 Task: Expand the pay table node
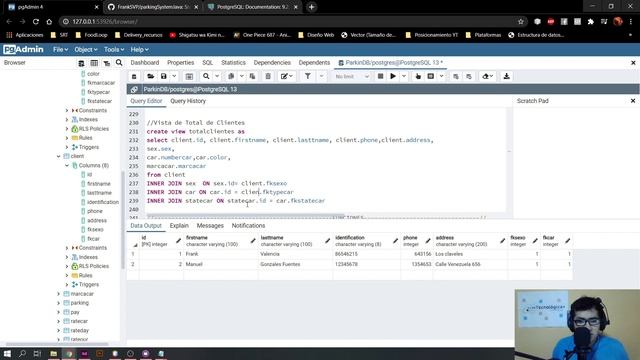[x=58, y=312]
